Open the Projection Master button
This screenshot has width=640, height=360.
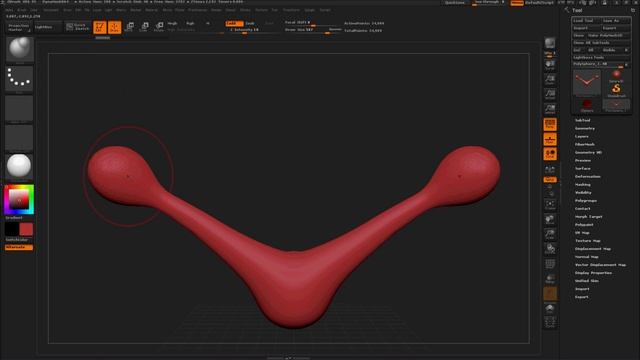[19, 27]
